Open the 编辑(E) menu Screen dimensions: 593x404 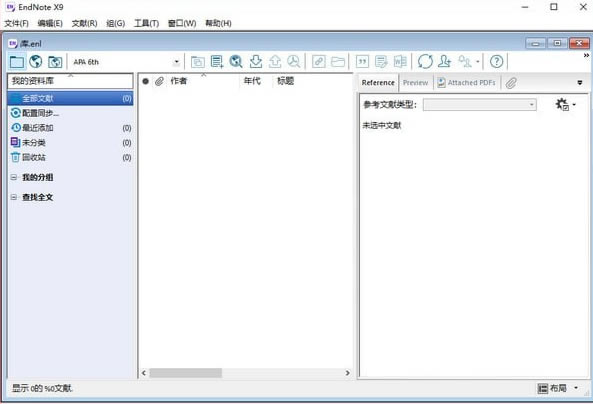click(50, 23)
